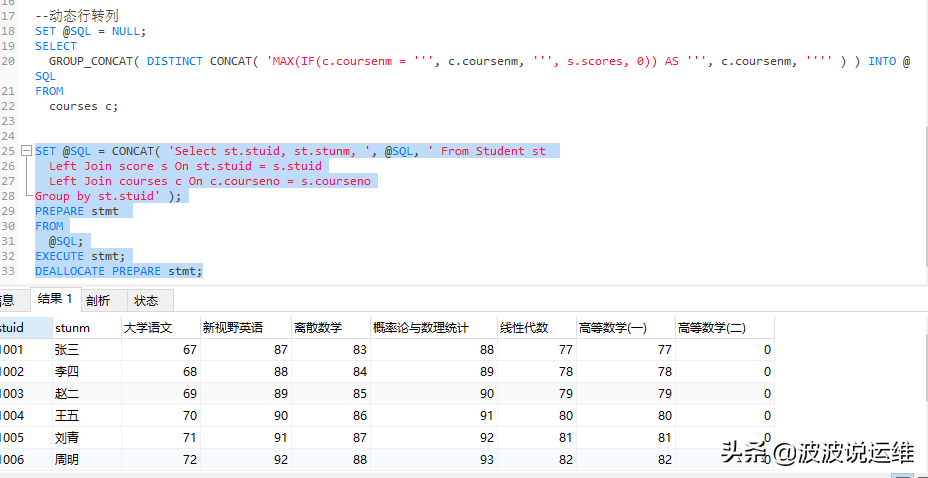Click 刘青's 线性代数 score 81
Viewport: 928px width, 478px height.
click(x=537, y=438)
